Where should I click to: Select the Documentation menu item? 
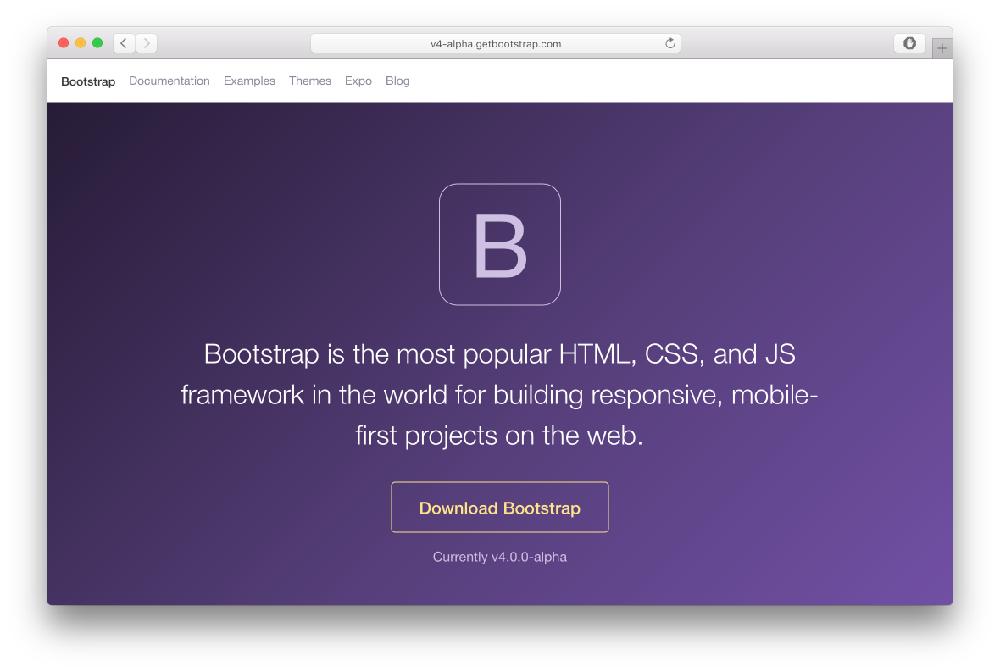point(168,81)
